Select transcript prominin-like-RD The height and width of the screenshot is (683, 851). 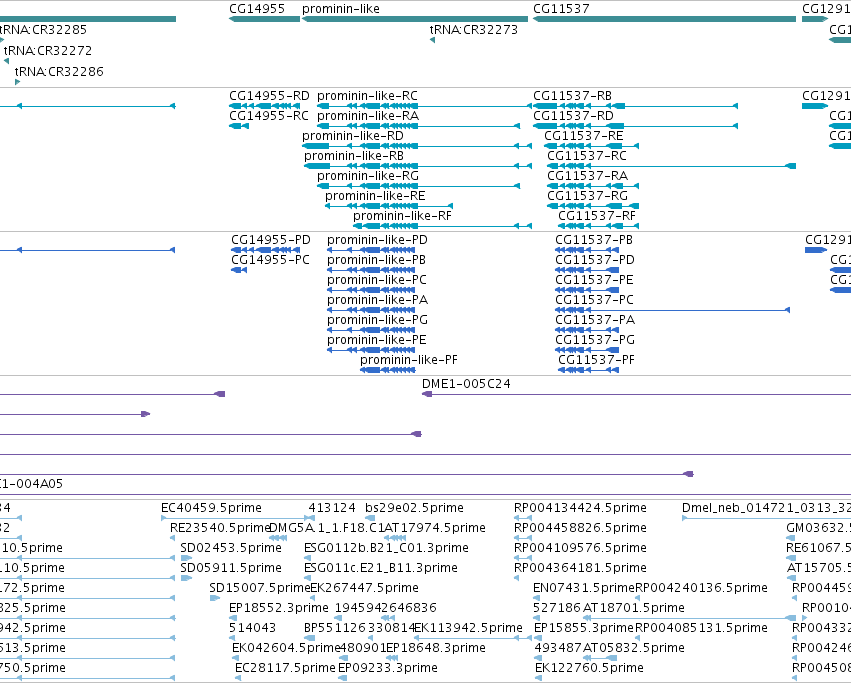(353, 136)
